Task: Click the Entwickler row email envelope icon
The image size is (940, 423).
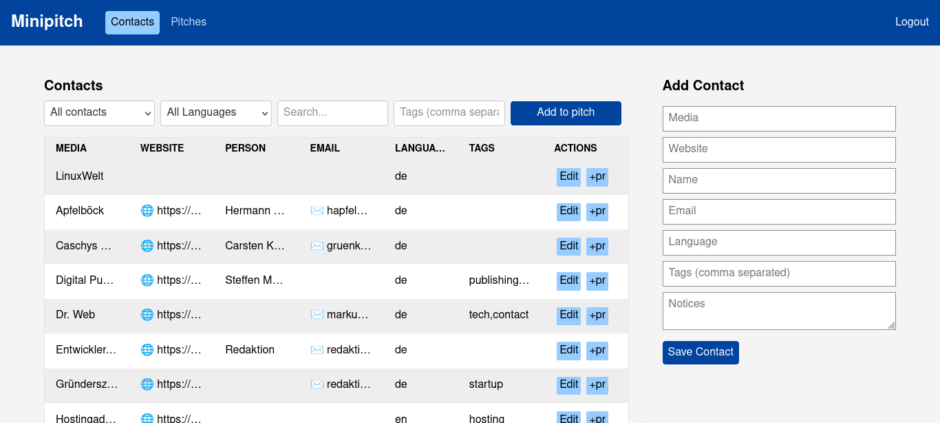Action: tap(317, 350)
